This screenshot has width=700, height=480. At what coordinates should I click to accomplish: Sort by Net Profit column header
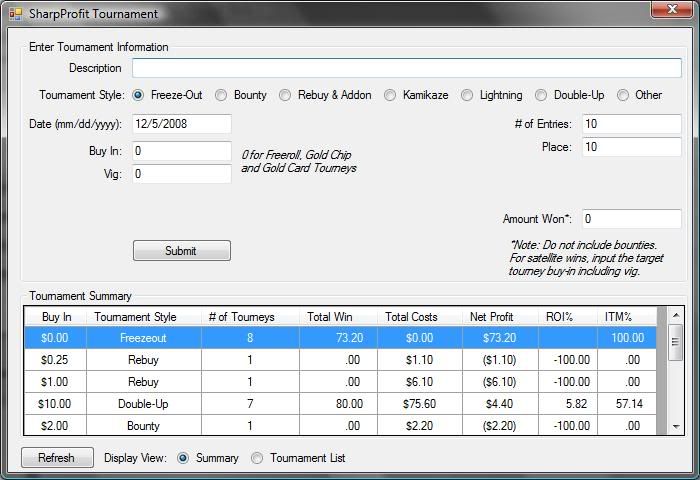[x=500, y=317]
